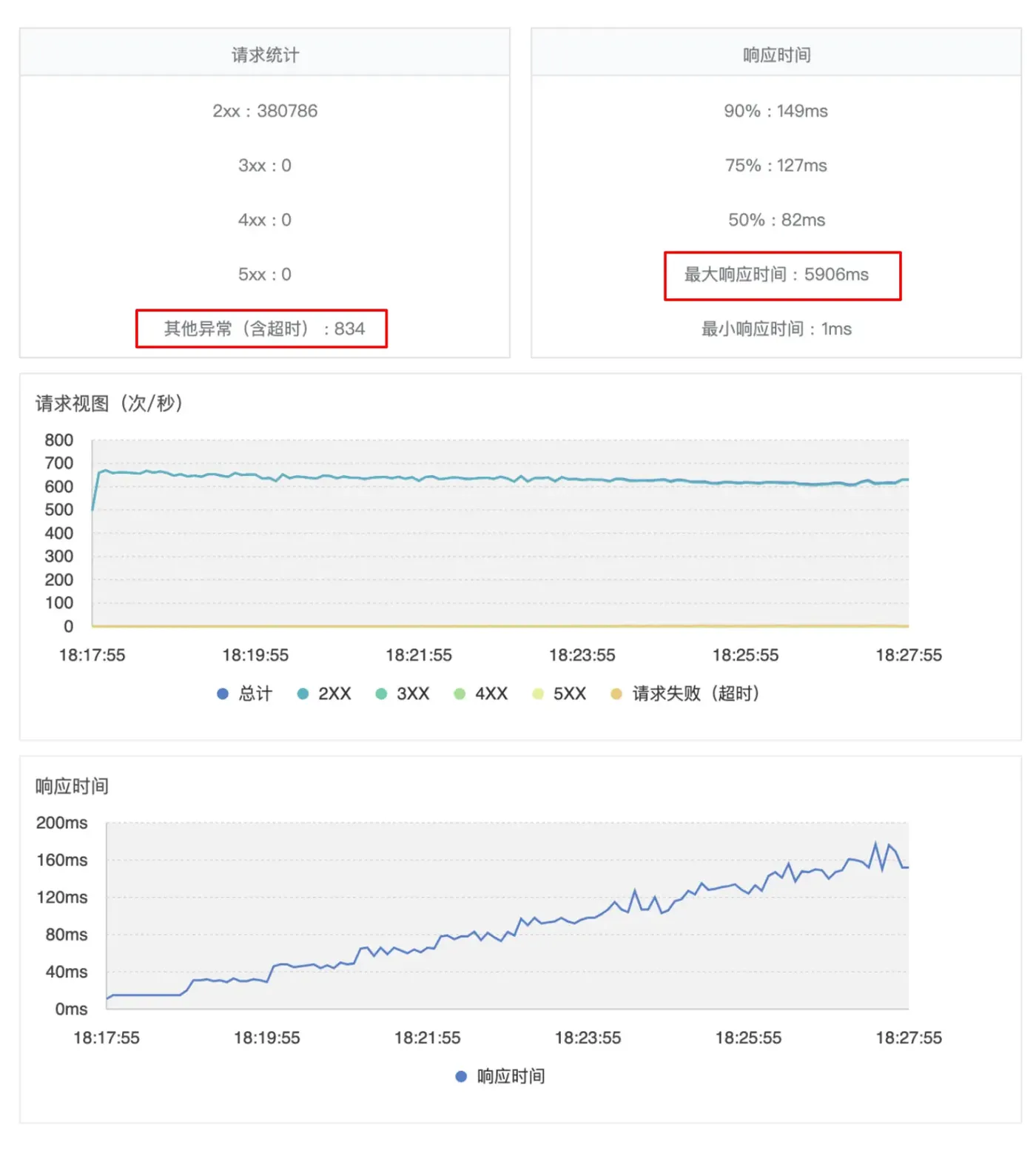
Task: Toggle the 3XX legend entry
Action: 403,693
